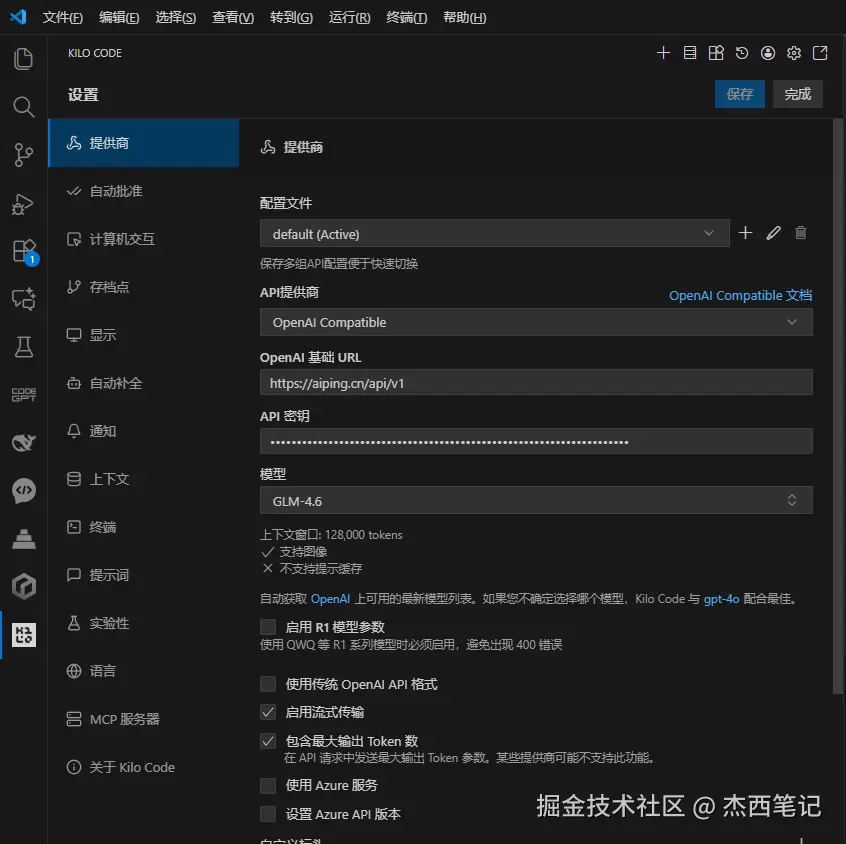Open the 转到(G) menu

tap(291, 17)
